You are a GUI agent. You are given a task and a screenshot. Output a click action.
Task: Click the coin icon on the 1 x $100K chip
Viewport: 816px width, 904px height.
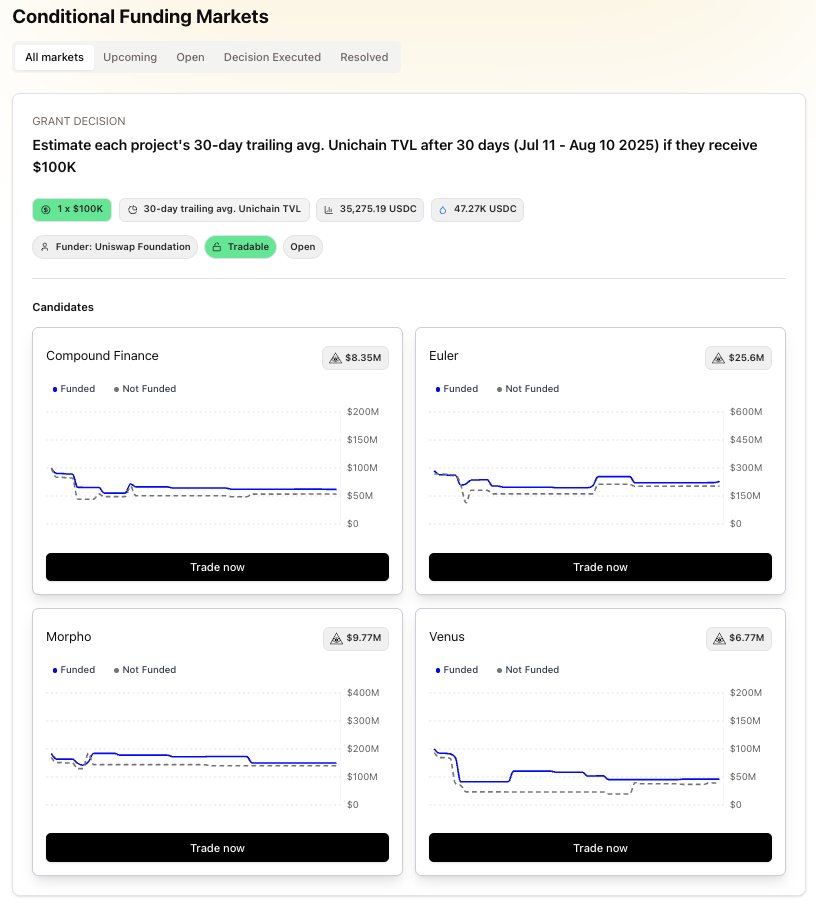[44, 209]
